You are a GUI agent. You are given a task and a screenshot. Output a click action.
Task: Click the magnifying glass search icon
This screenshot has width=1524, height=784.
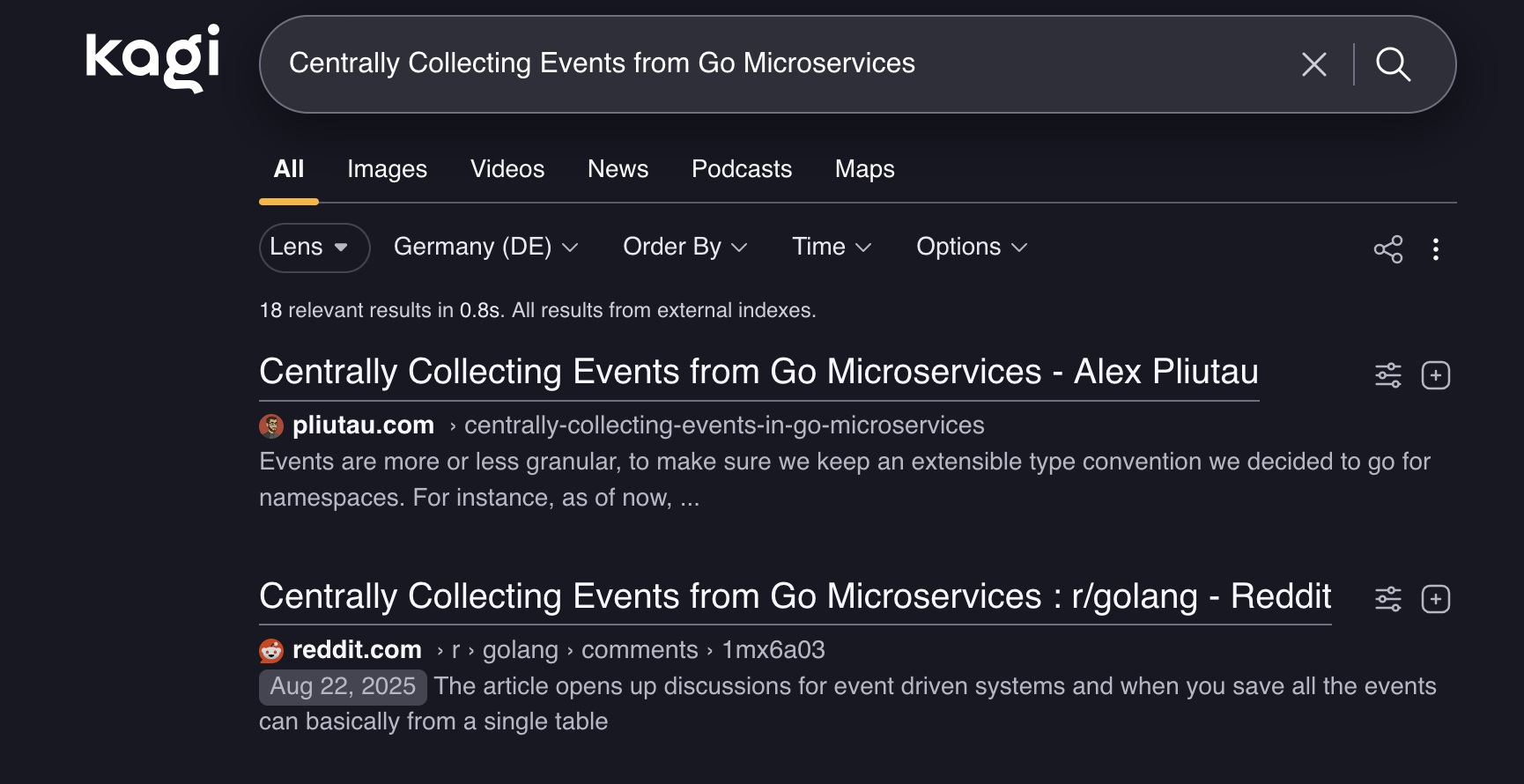pyautogui.click(x=1393, y=64)
